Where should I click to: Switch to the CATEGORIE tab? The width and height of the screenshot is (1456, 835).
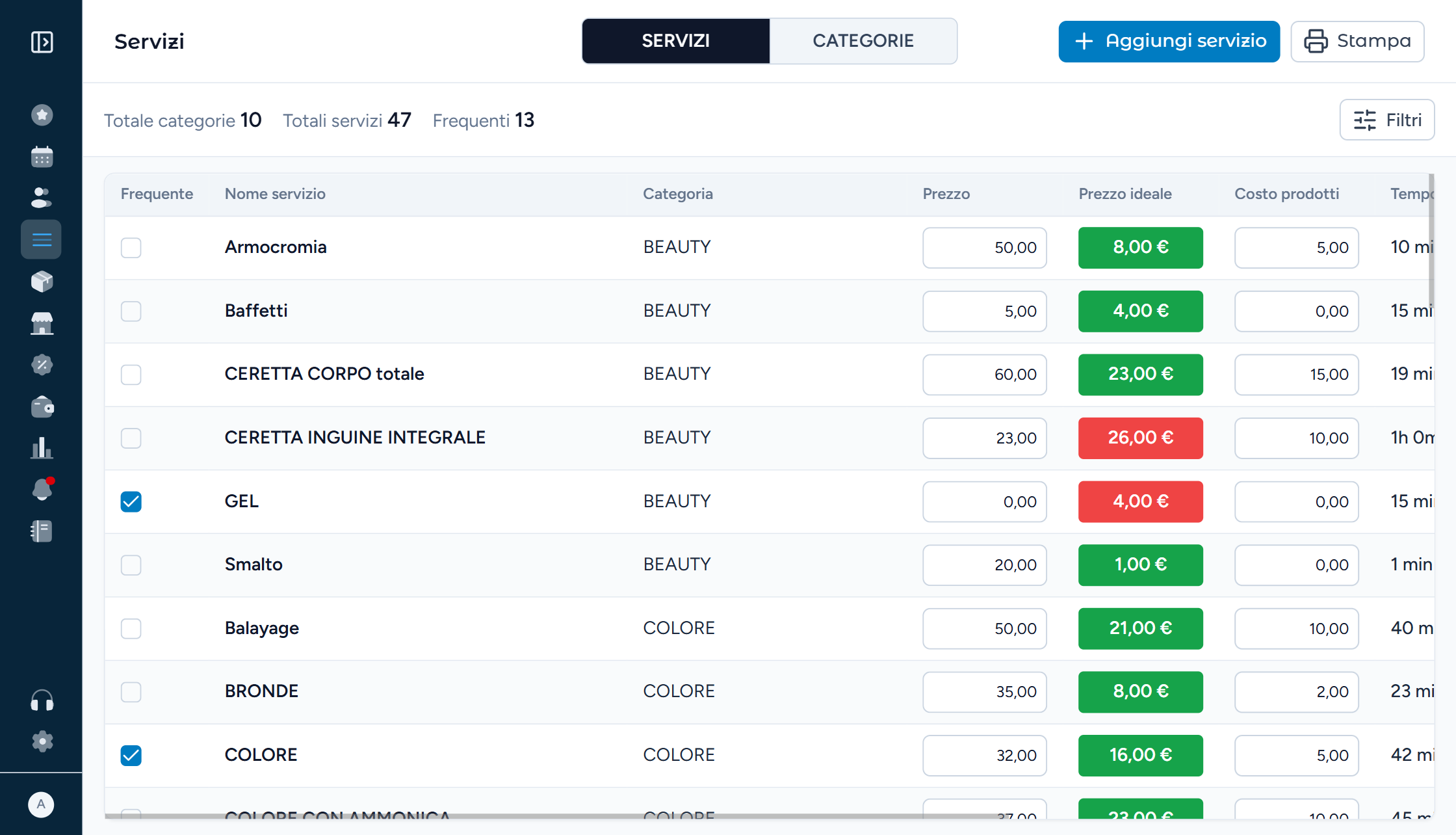[863, 41]
